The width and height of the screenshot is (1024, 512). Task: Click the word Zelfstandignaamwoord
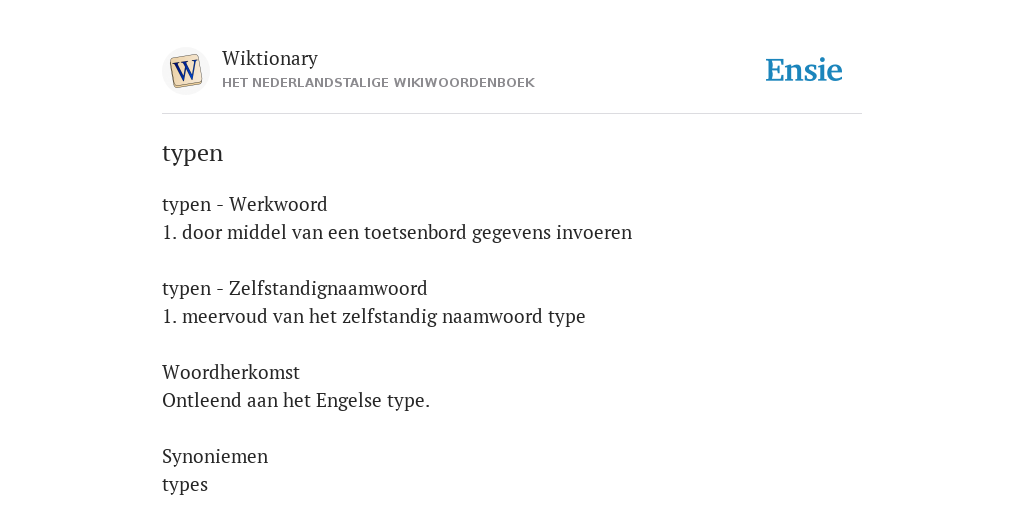click(328, 288)
